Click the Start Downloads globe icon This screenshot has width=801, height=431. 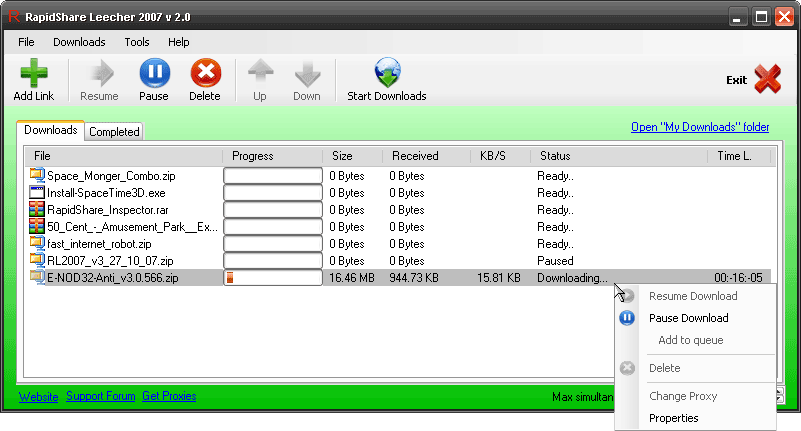[x=387, y=73]
